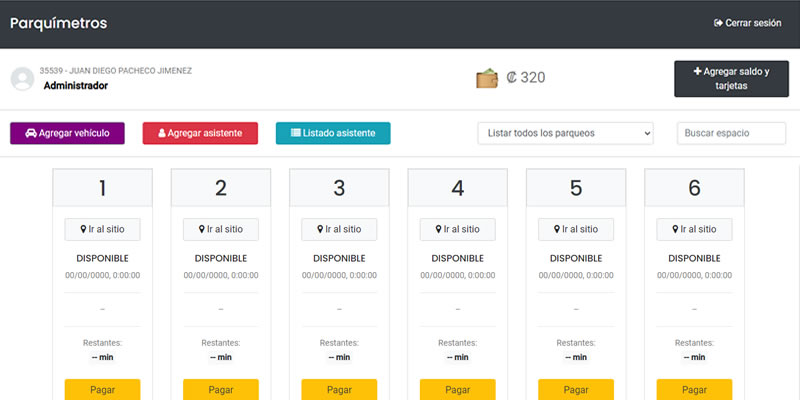Click Cerrar sesión logout link
This screenshot has width=800, height=400.
point(750,23)
